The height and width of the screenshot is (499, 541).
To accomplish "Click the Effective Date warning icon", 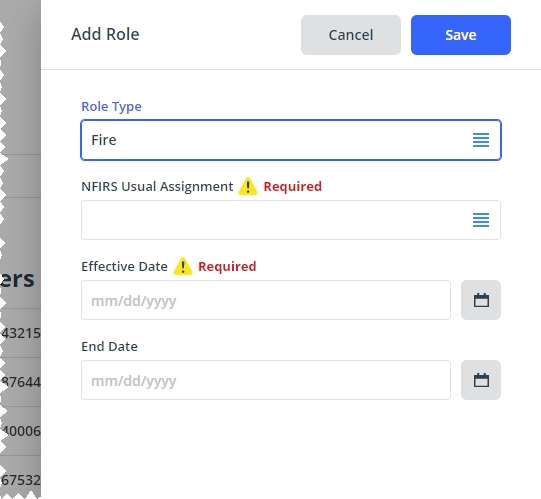I will [183, 266].
